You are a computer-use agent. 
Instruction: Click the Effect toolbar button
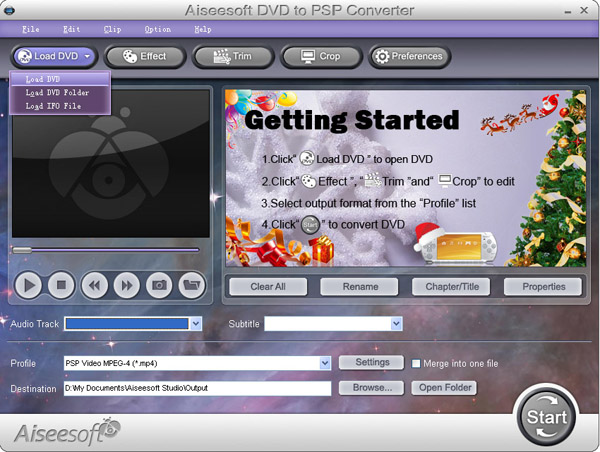(145, 57)
